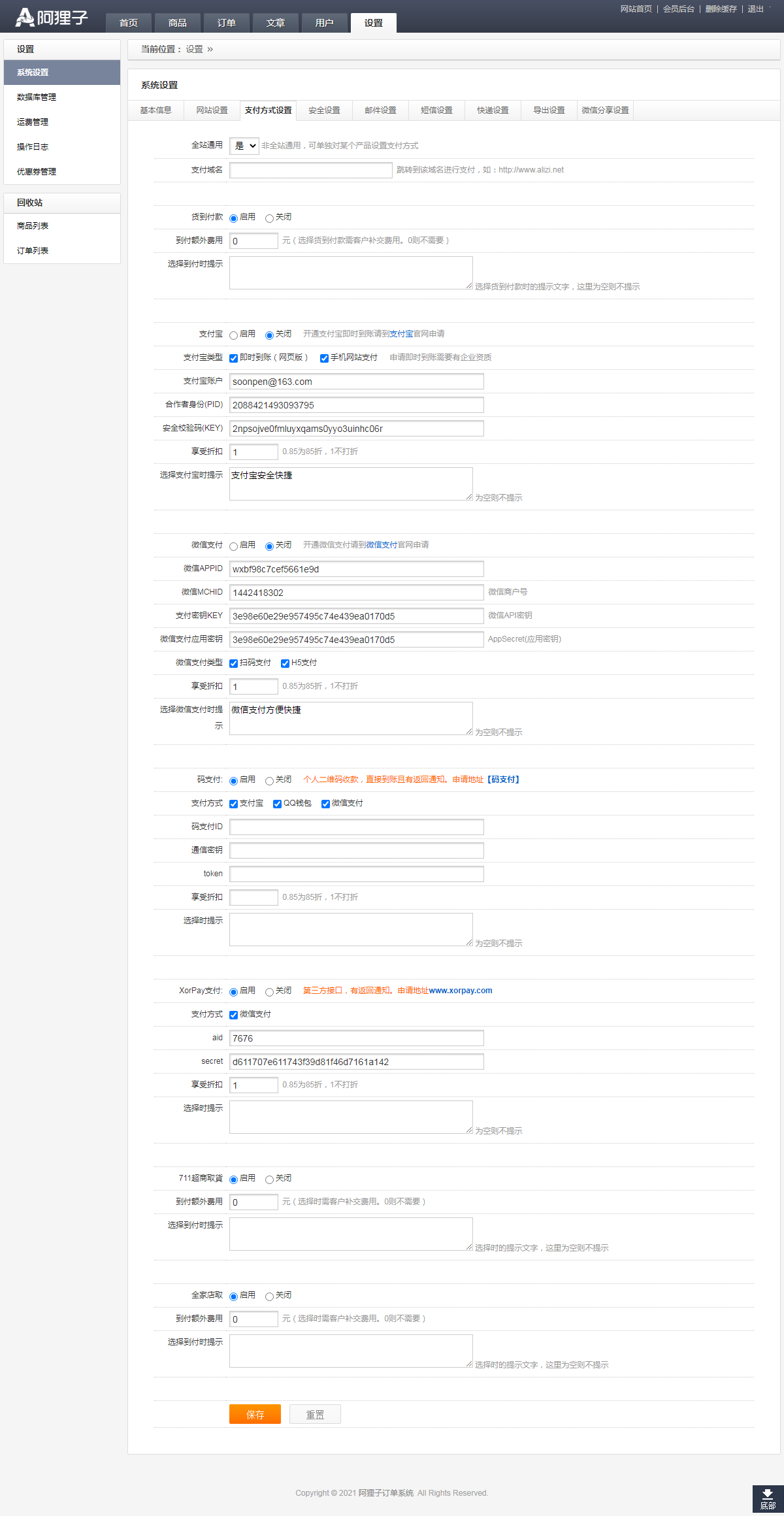Enable the 支付宝 启用 radio button
Viewport: 784px width, 1516px height.
[x=233, y=335]
